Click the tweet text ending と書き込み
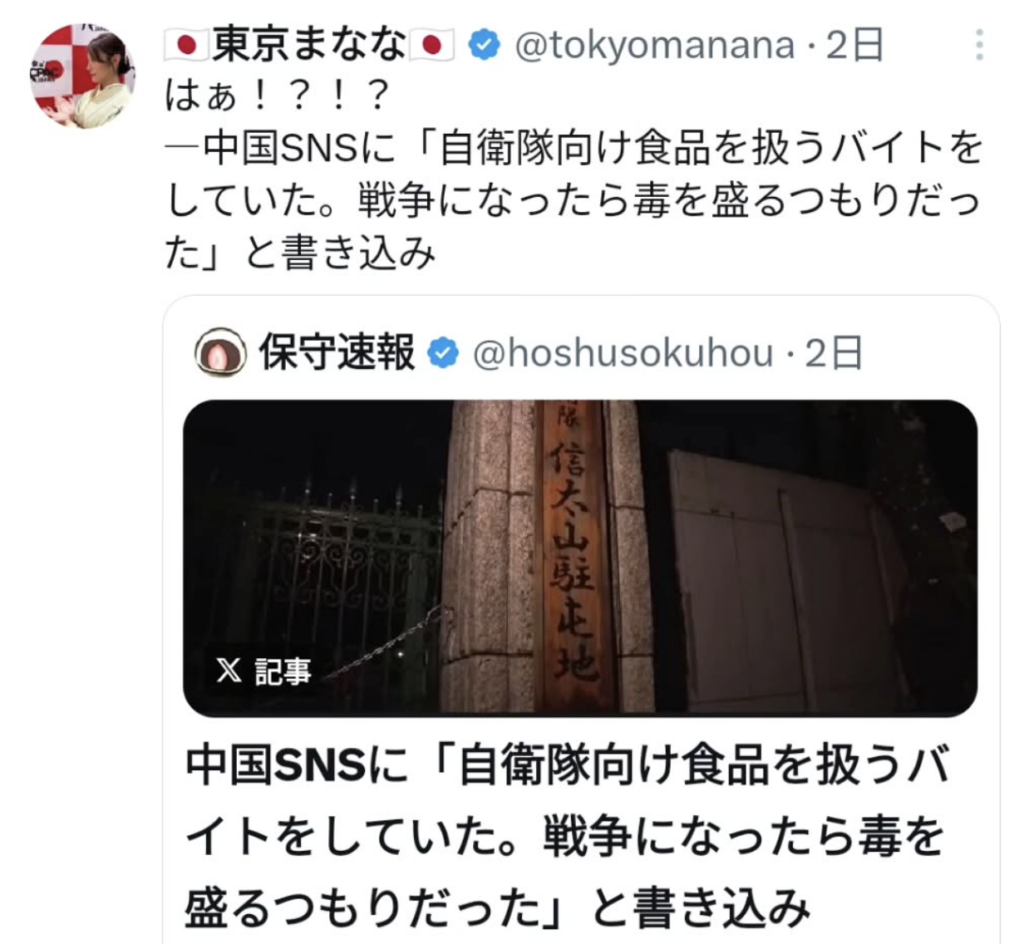The image size is (1024, 944). click(338, 253)
